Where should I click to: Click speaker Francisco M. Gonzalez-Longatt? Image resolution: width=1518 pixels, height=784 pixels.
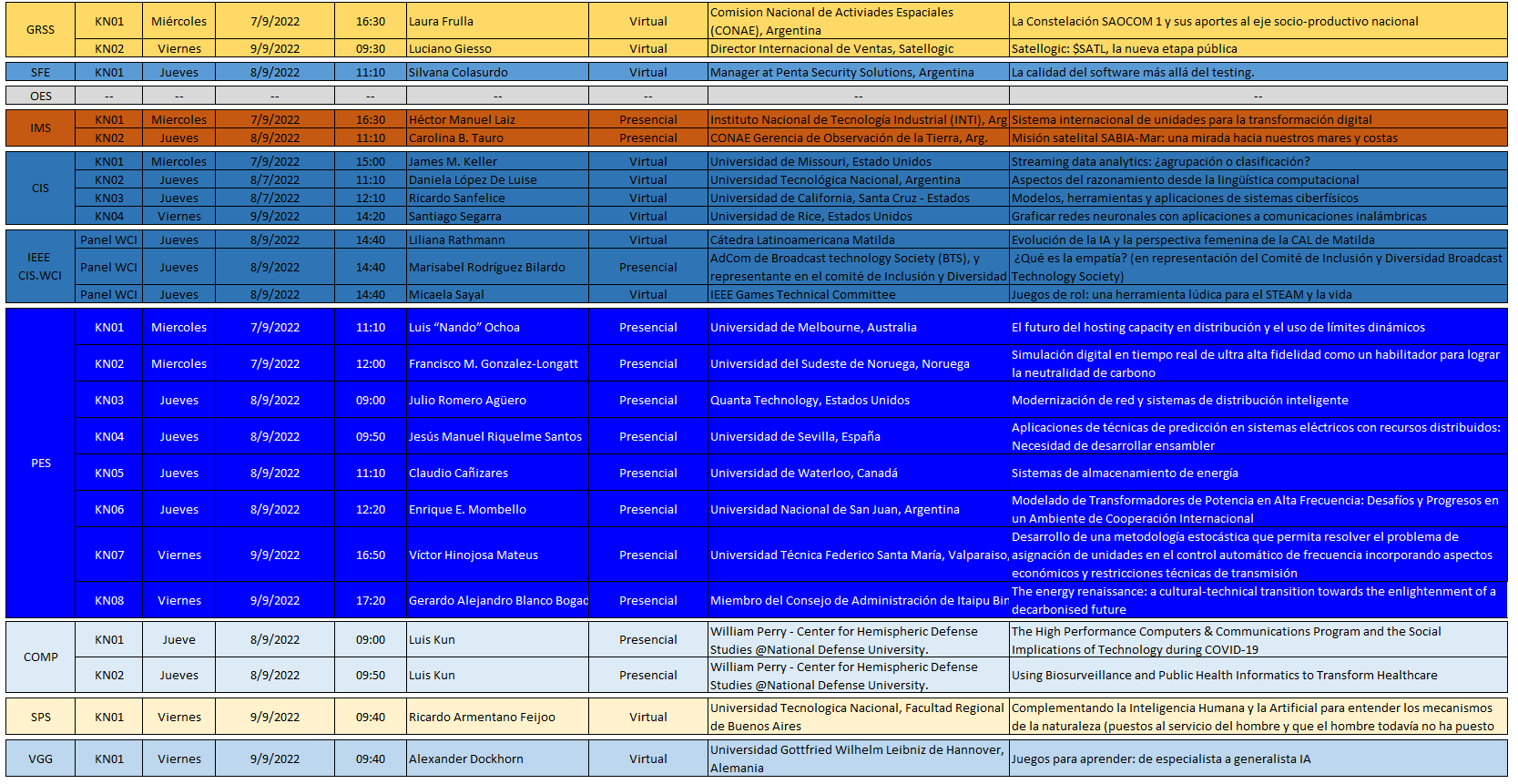click(x=493, y=363)
